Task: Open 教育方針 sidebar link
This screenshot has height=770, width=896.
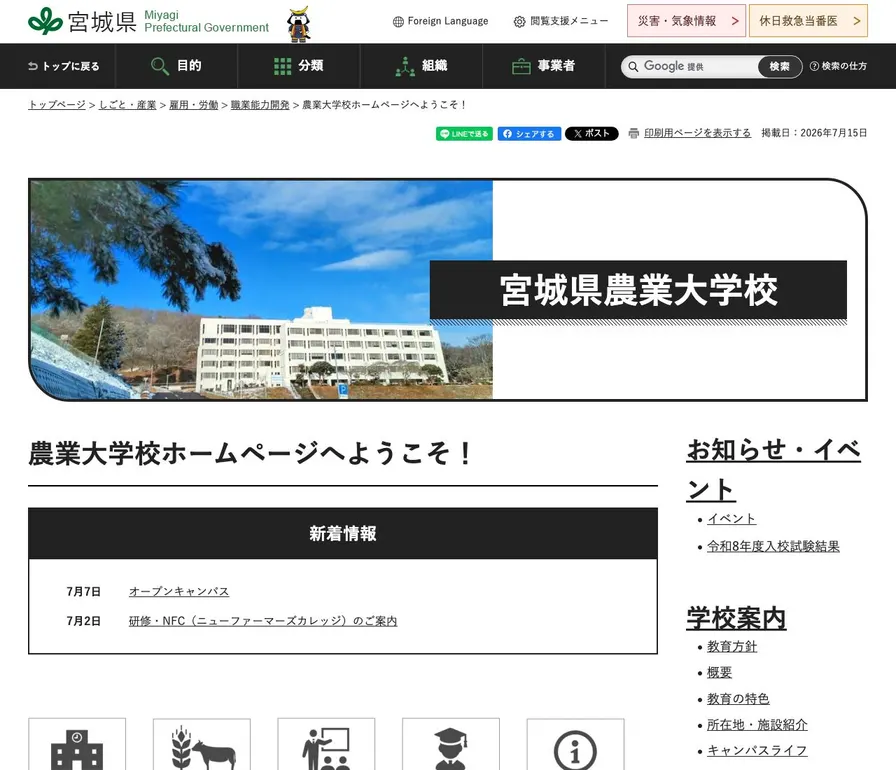Action: tap(731, 647)
